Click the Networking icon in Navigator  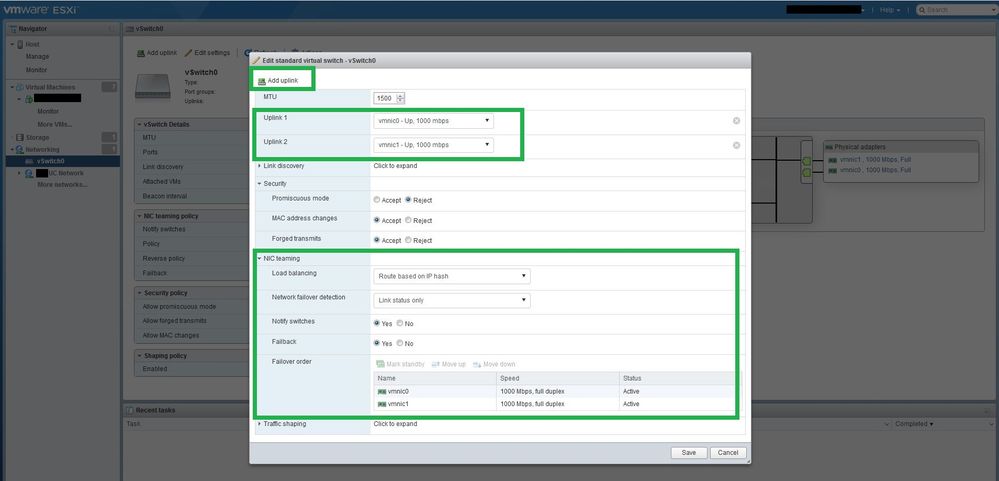point(20,150)
